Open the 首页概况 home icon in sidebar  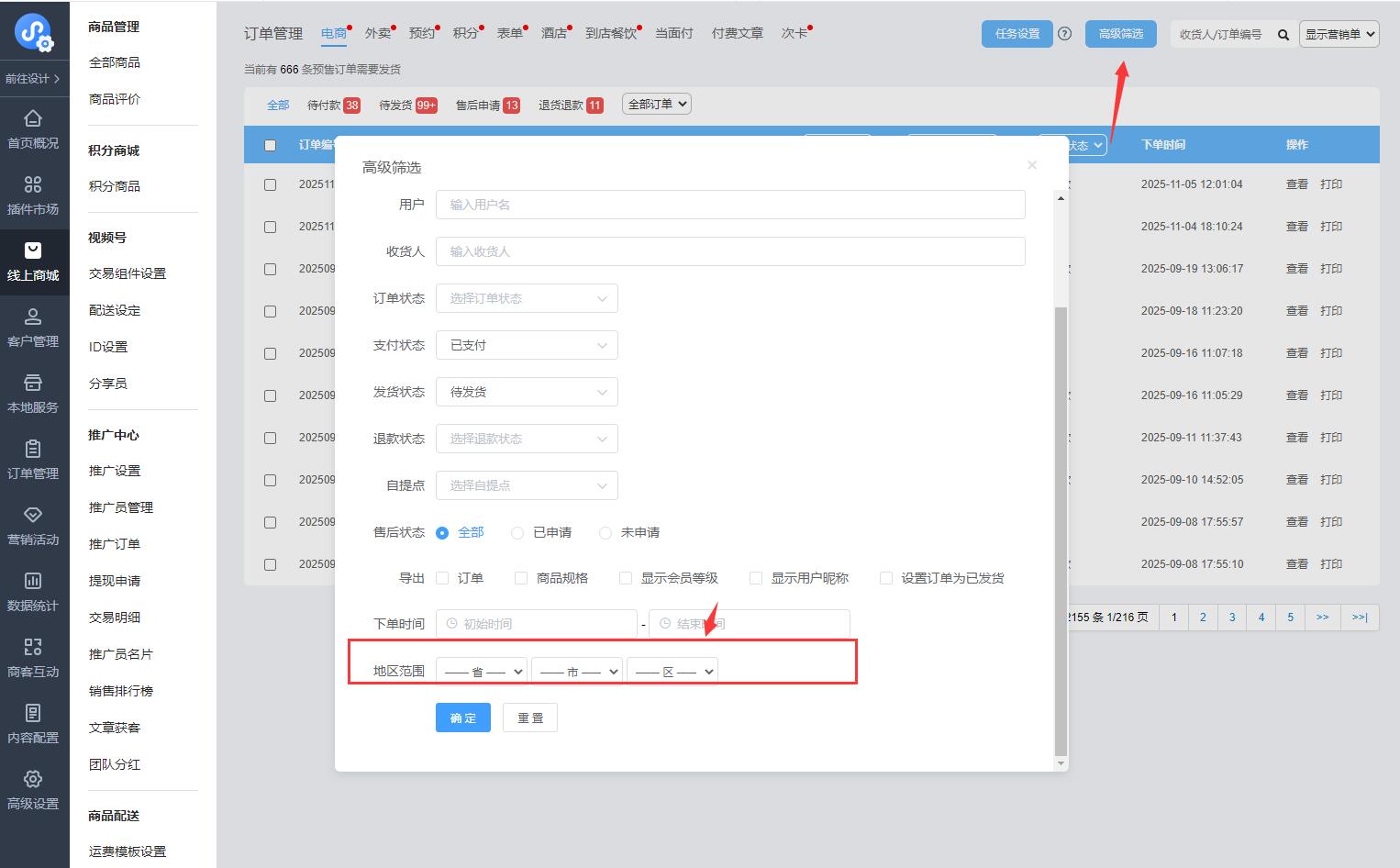(33, 118)
